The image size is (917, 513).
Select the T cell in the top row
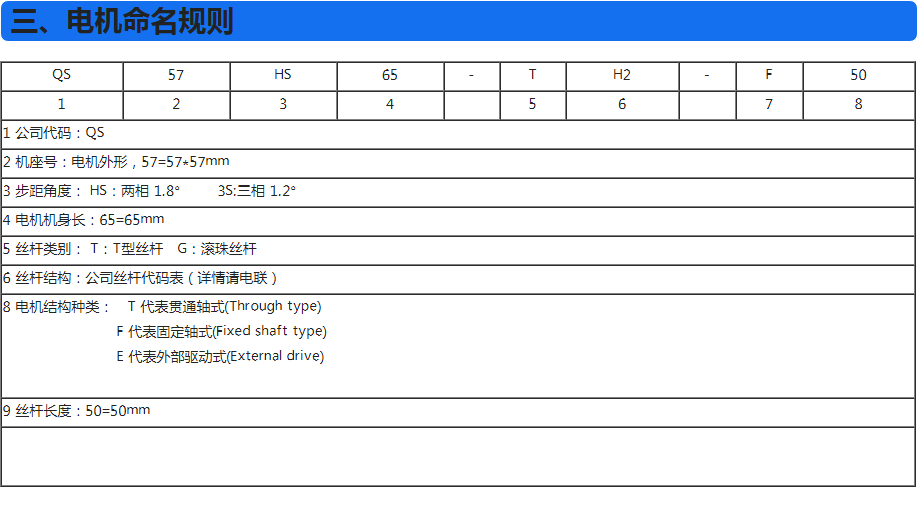coord(533,76)
